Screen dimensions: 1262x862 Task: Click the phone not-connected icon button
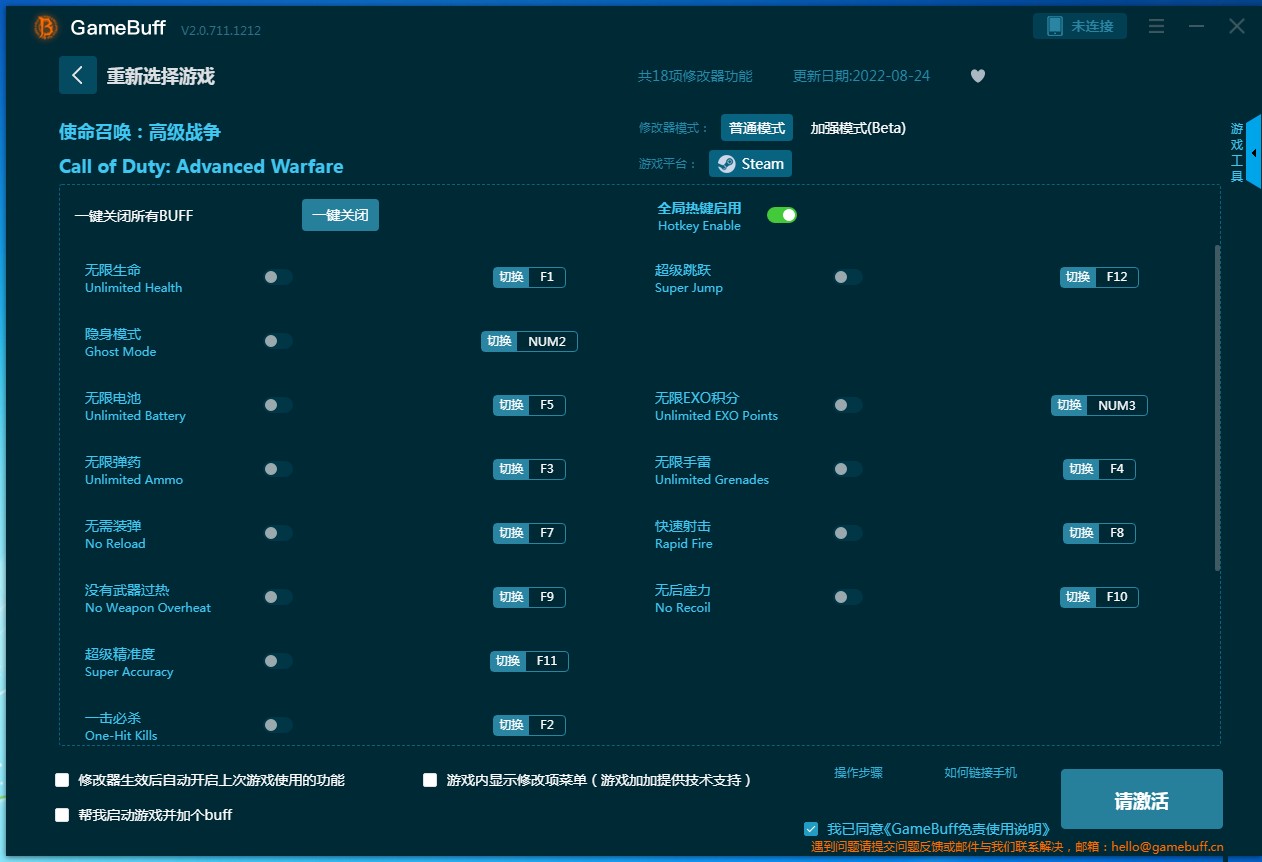[x=1079, y=26]
